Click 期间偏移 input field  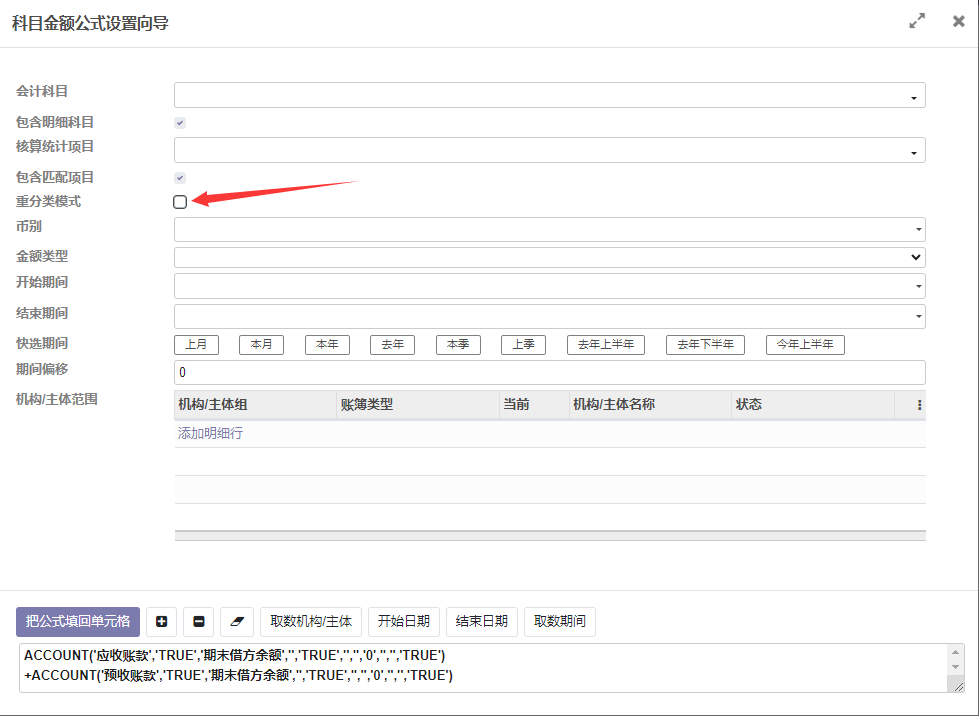[x=549, y=372]
